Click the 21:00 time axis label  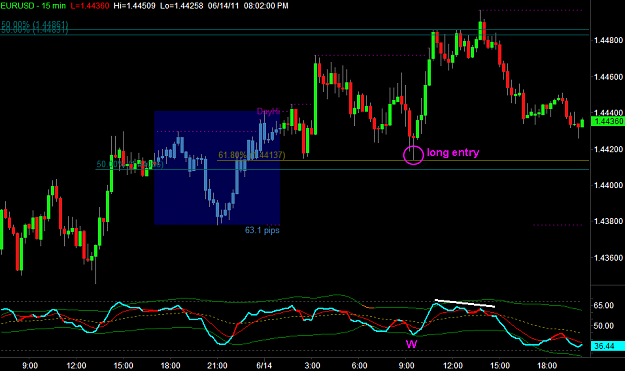click(217, 365)
